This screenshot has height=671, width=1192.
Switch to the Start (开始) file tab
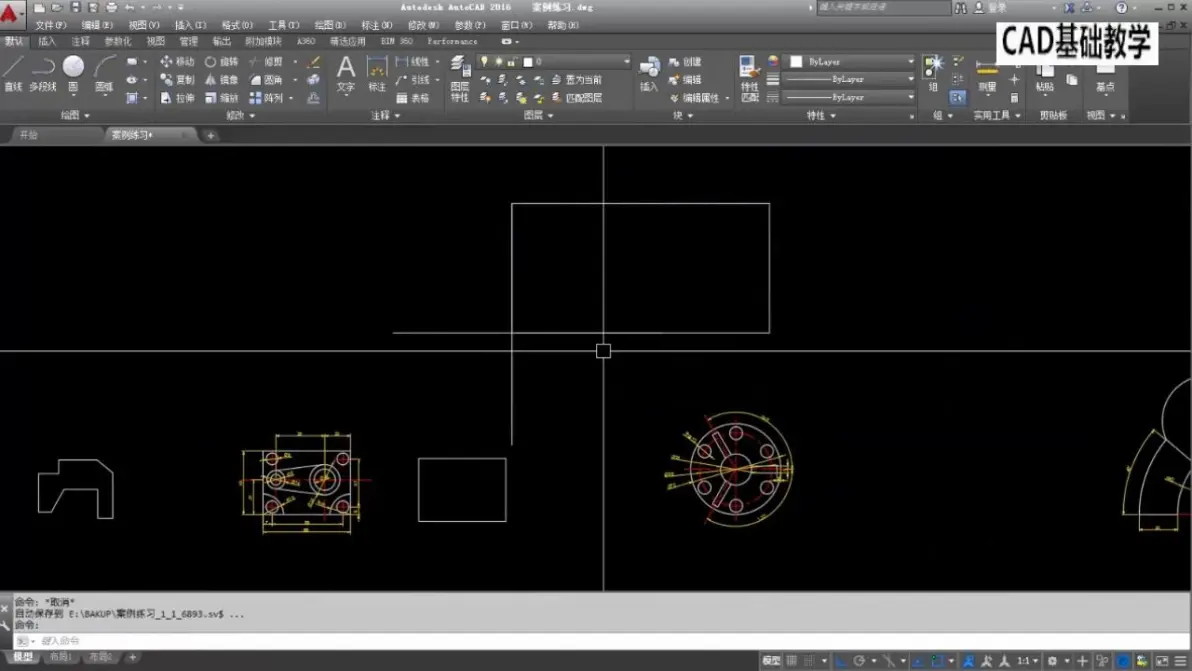click(x=29, y=135)
